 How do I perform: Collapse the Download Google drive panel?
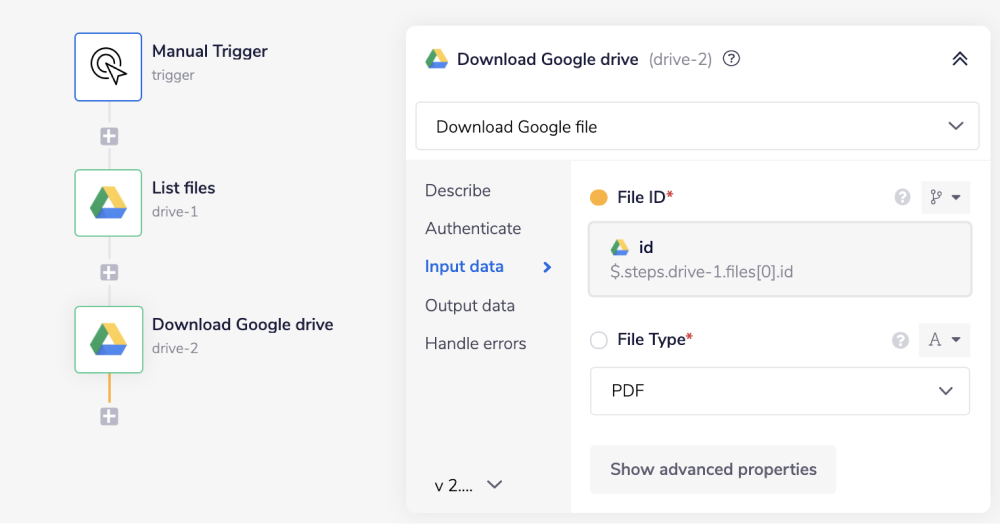coord(959,59)
